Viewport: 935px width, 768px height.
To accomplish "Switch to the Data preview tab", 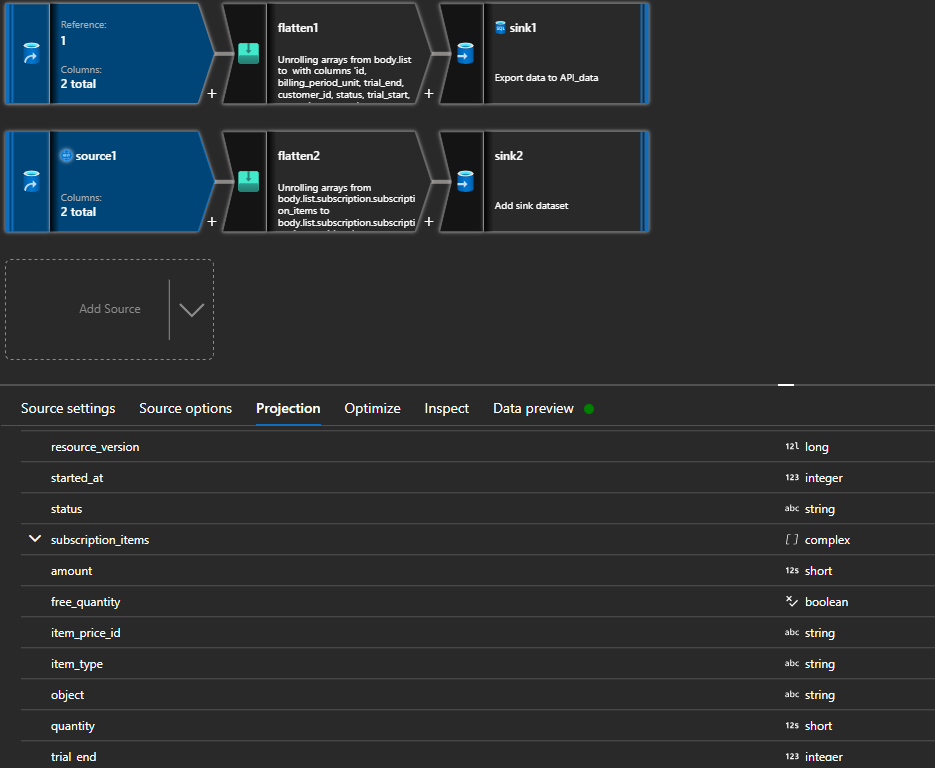I will 533,408.
